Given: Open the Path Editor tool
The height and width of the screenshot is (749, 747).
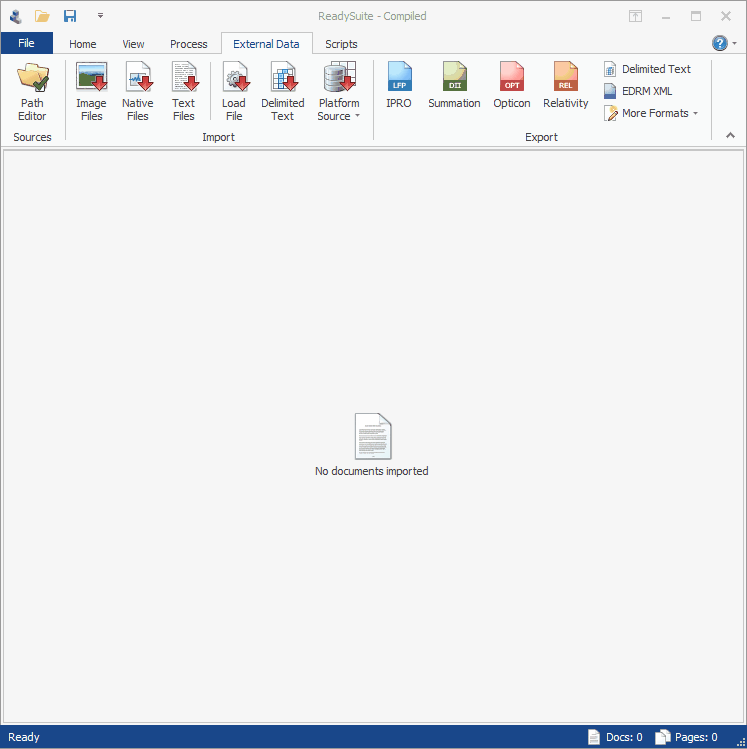Looking at the screenshot, I should [32, 91].
